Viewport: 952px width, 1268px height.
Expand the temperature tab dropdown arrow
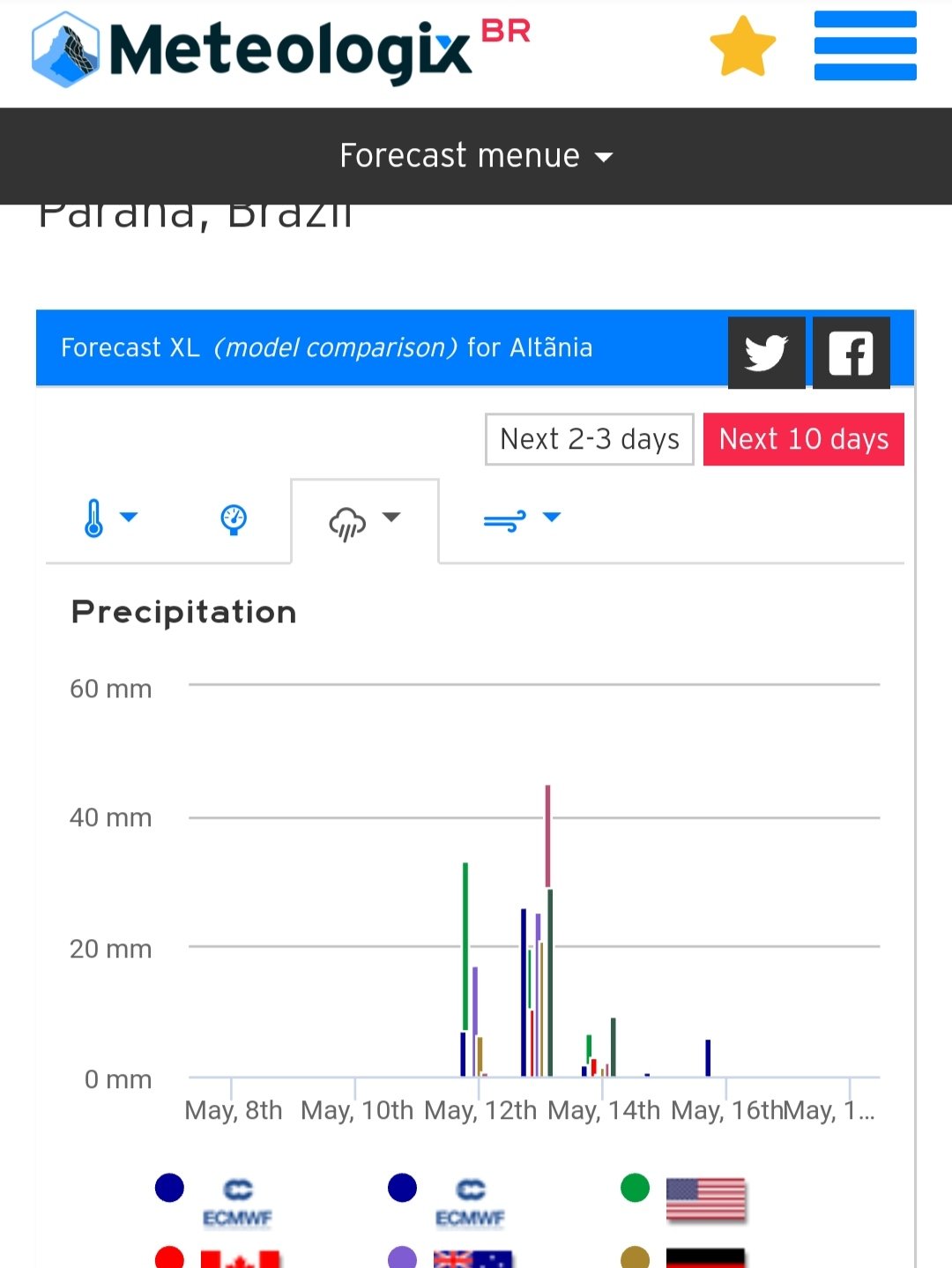[x=129, y=518]
